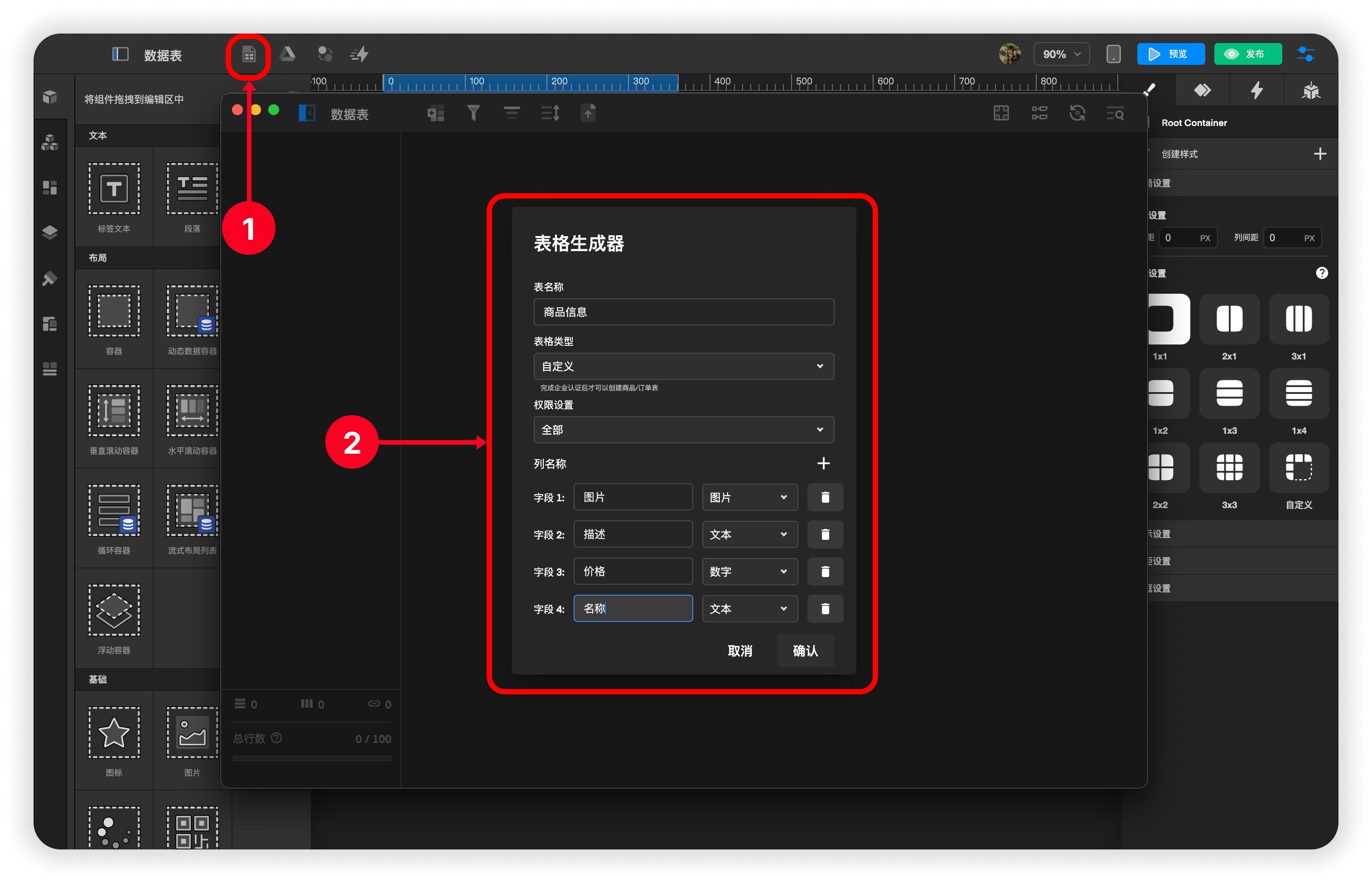Toggle data table sidebar collapse icon
Image resolution: width=1372 pixels, height=883 pixels.
307,113
